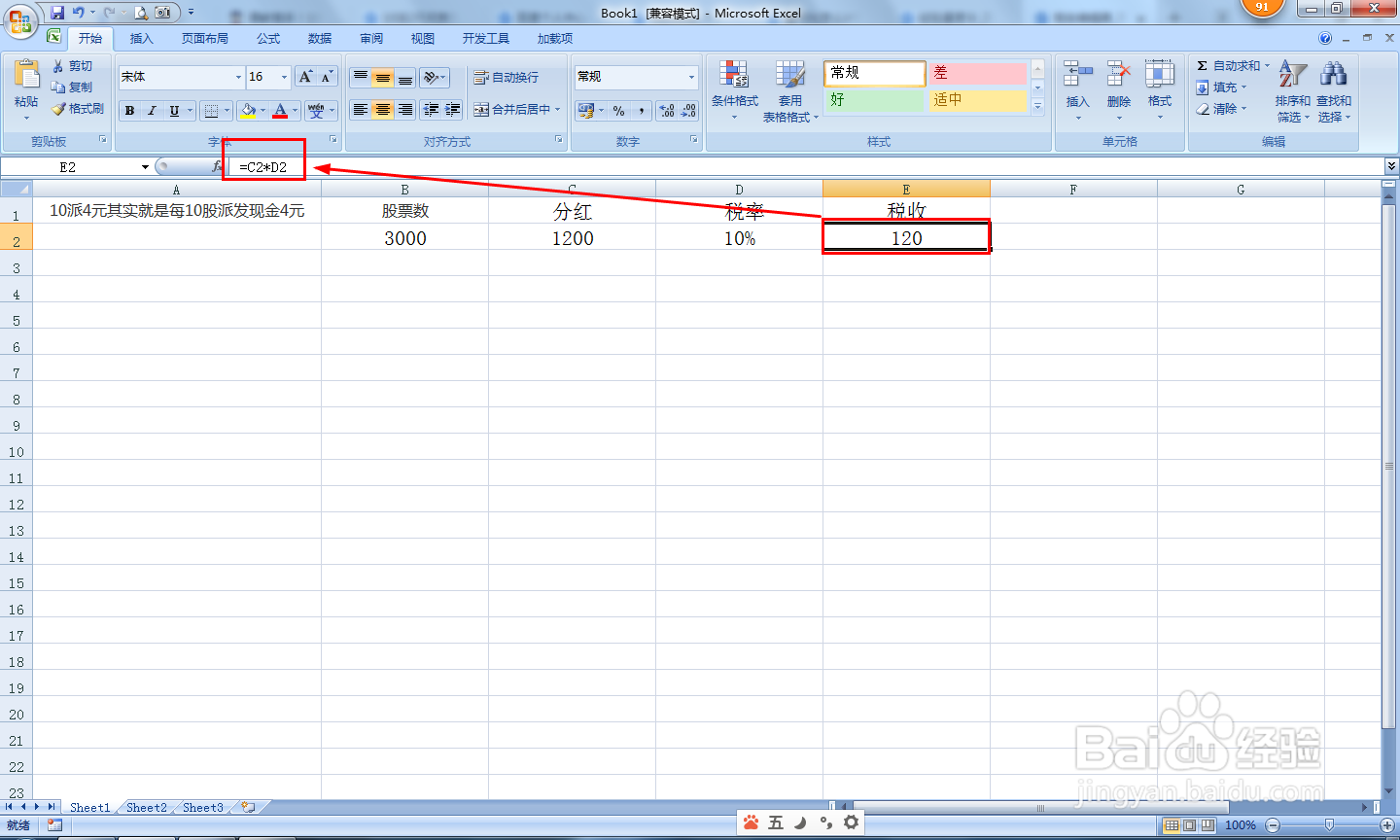Viewport: 1400px width, 840px height.
Task: Open the Page Layout (页面布局) tab
Action: pos(204,38)
